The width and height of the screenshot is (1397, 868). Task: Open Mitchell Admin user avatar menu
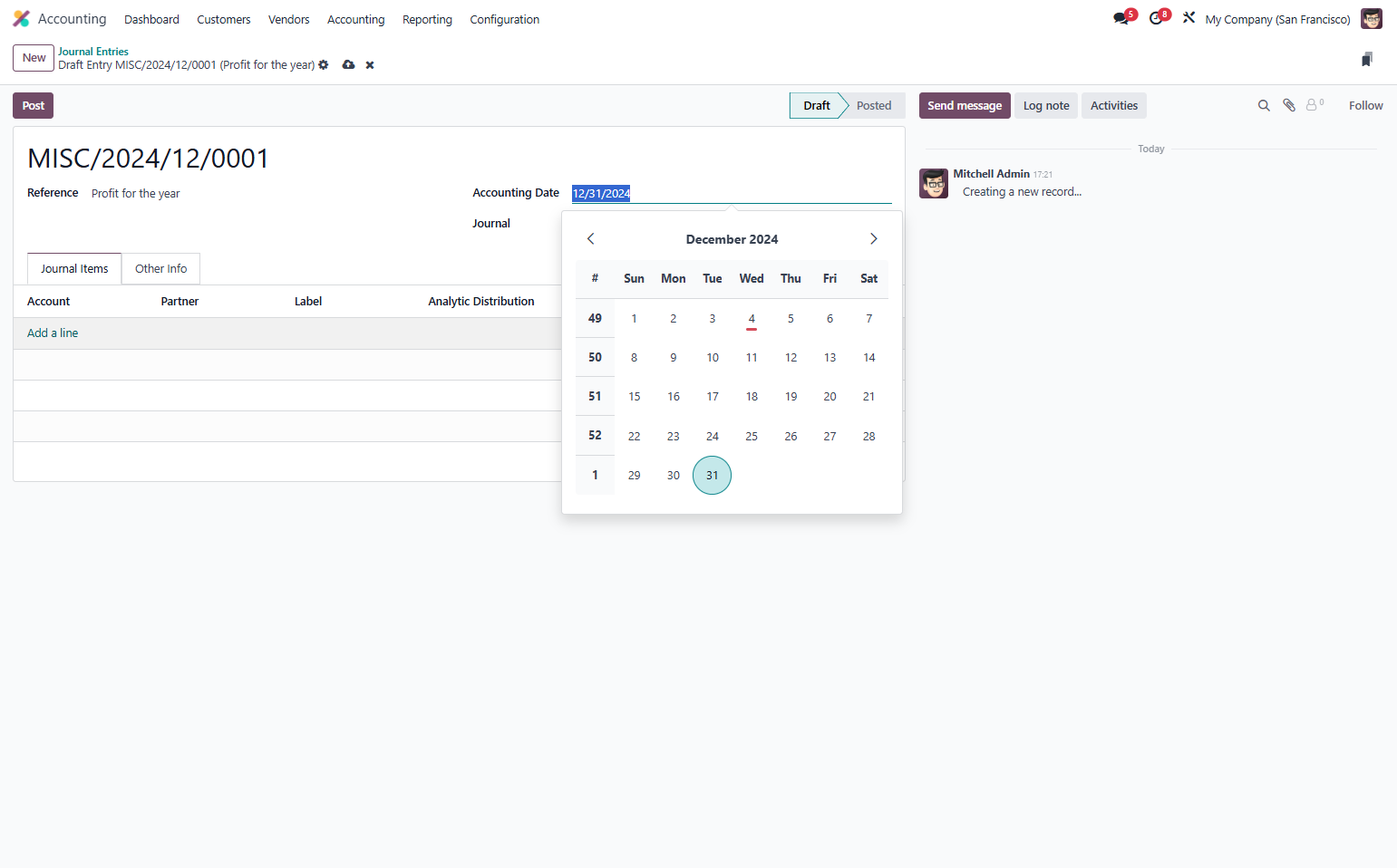1372,18
